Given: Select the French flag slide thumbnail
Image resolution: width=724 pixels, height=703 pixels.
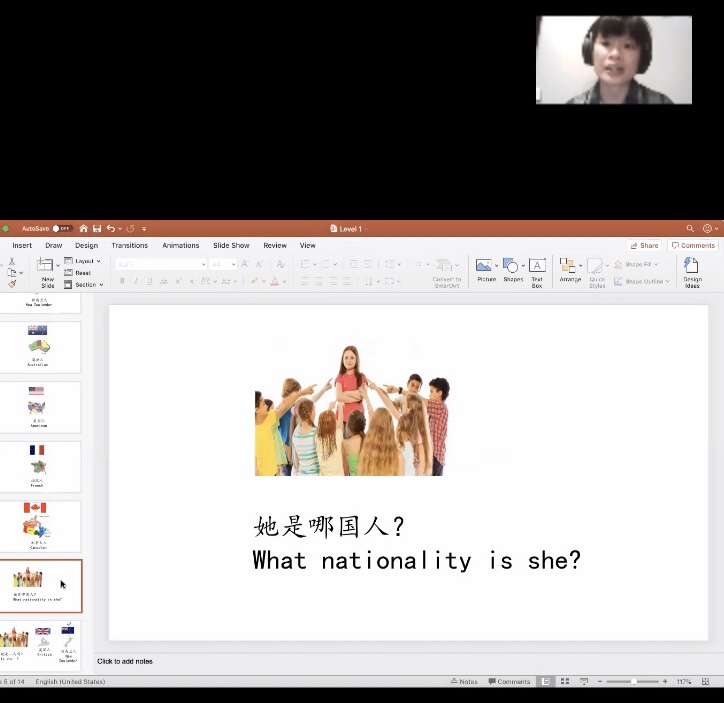Looking at the screenshot, I should tap(39, 466).
